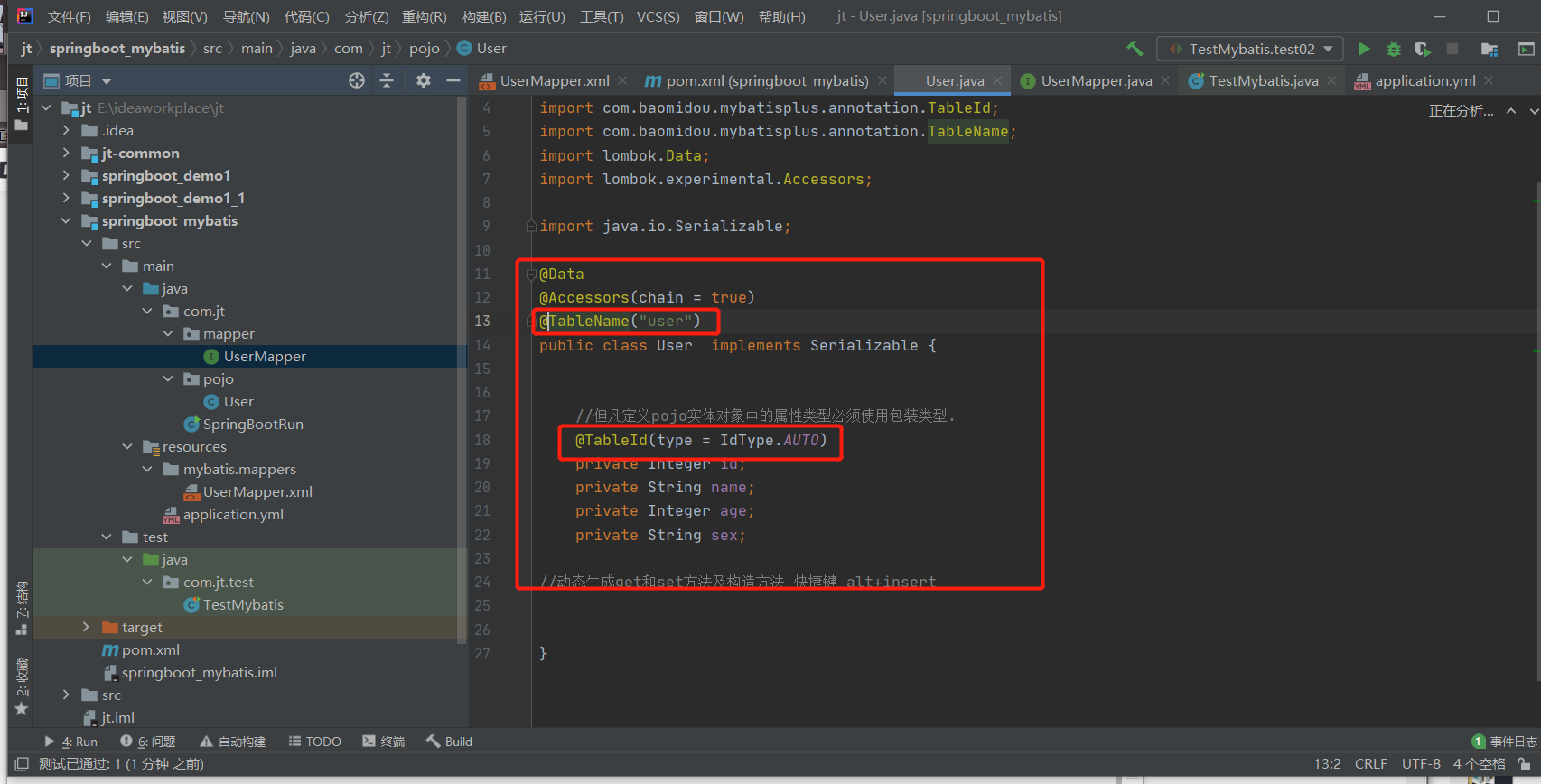
Task: Toggle tool window quick access icon in status bar
Action: pos(22,764)
